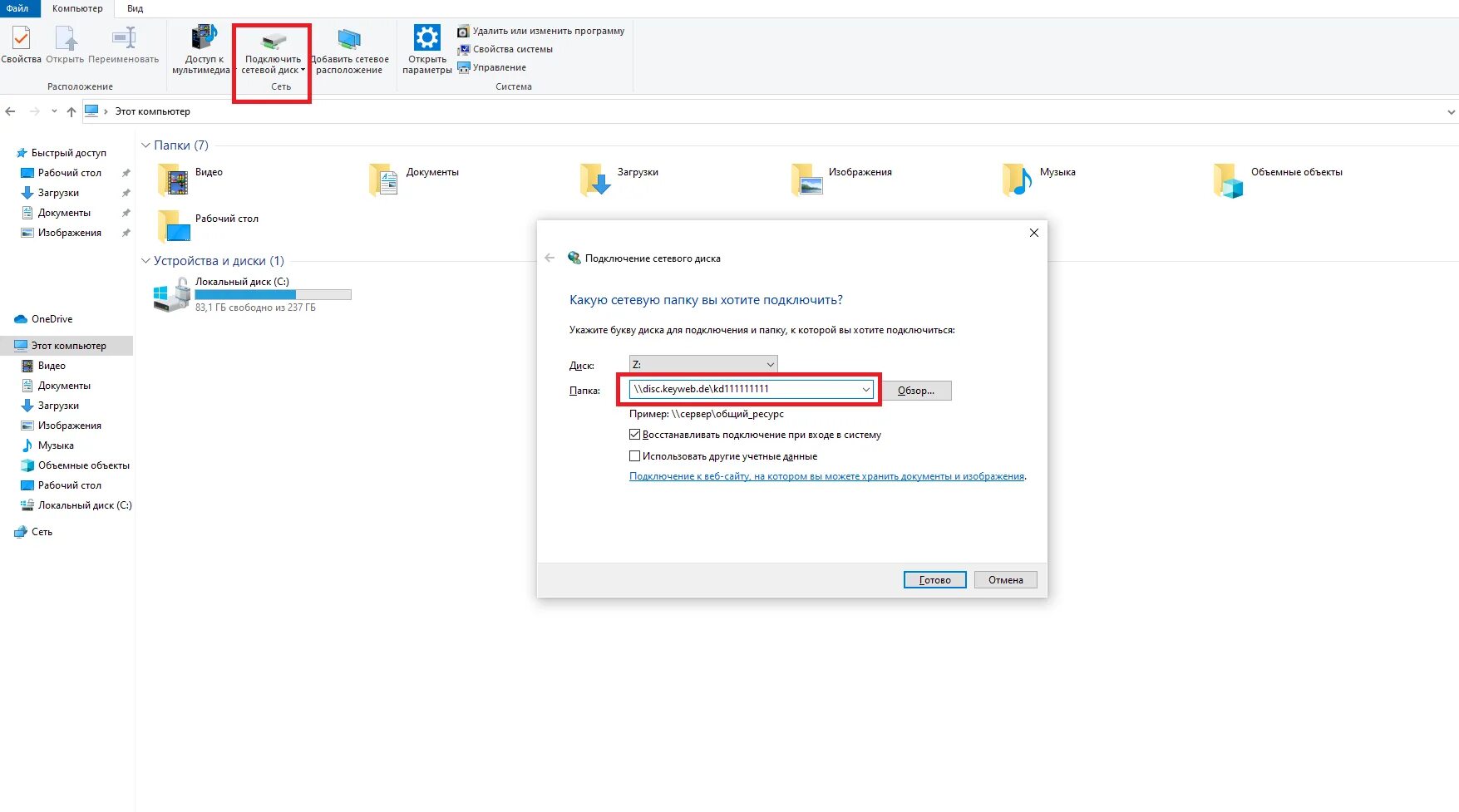
Task: Click Uninstall or change program (Удалить или изменить программу)
Action: click(540, 31)
